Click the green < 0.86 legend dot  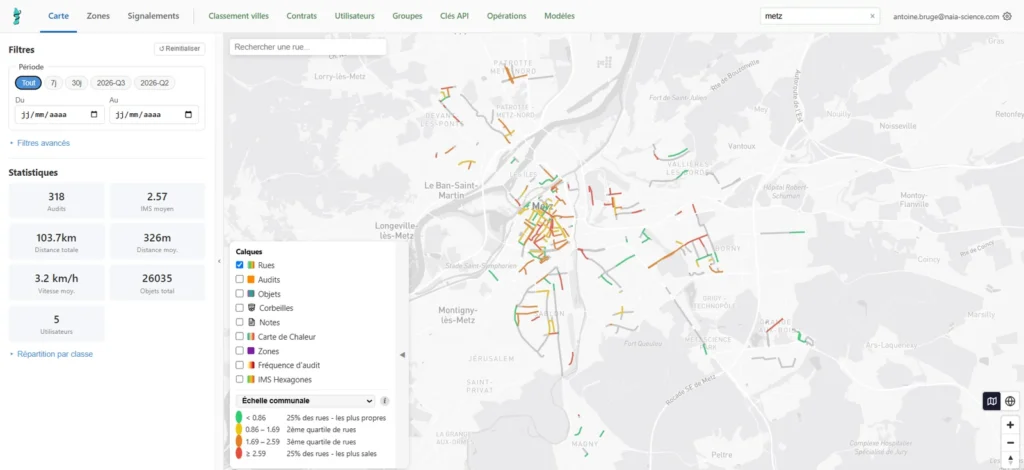[x=239, y=417]
